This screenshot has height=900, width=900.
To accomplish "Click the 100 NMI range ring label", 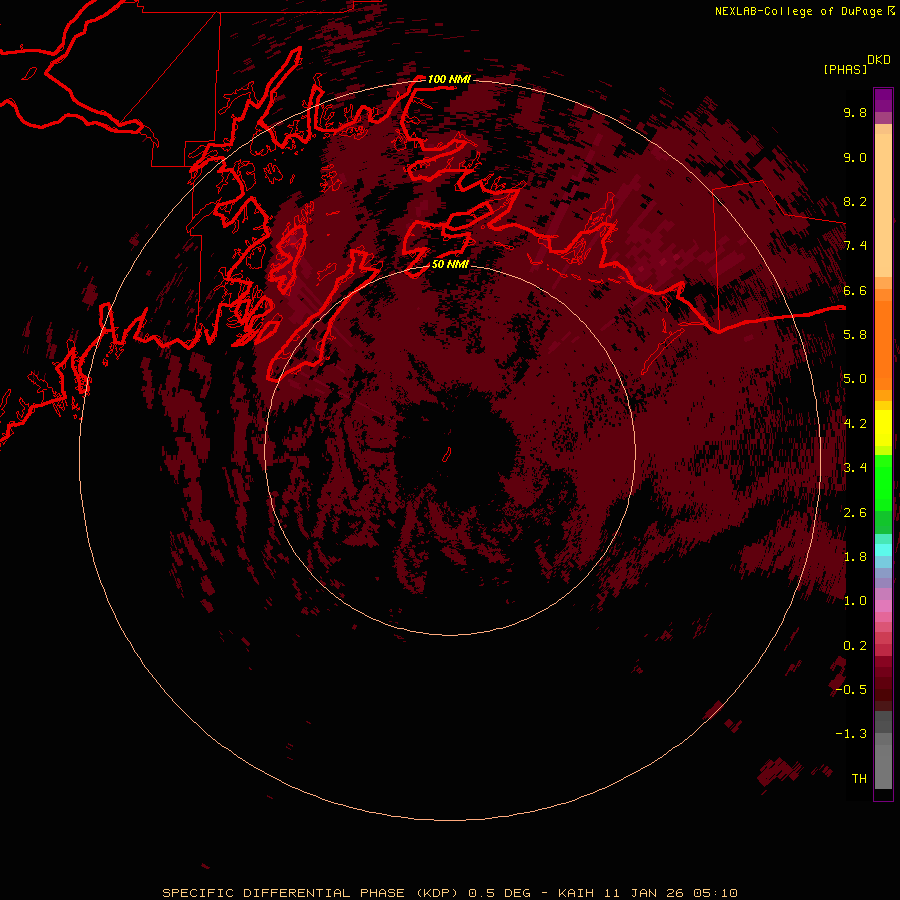I will click(x=449, y=79).
